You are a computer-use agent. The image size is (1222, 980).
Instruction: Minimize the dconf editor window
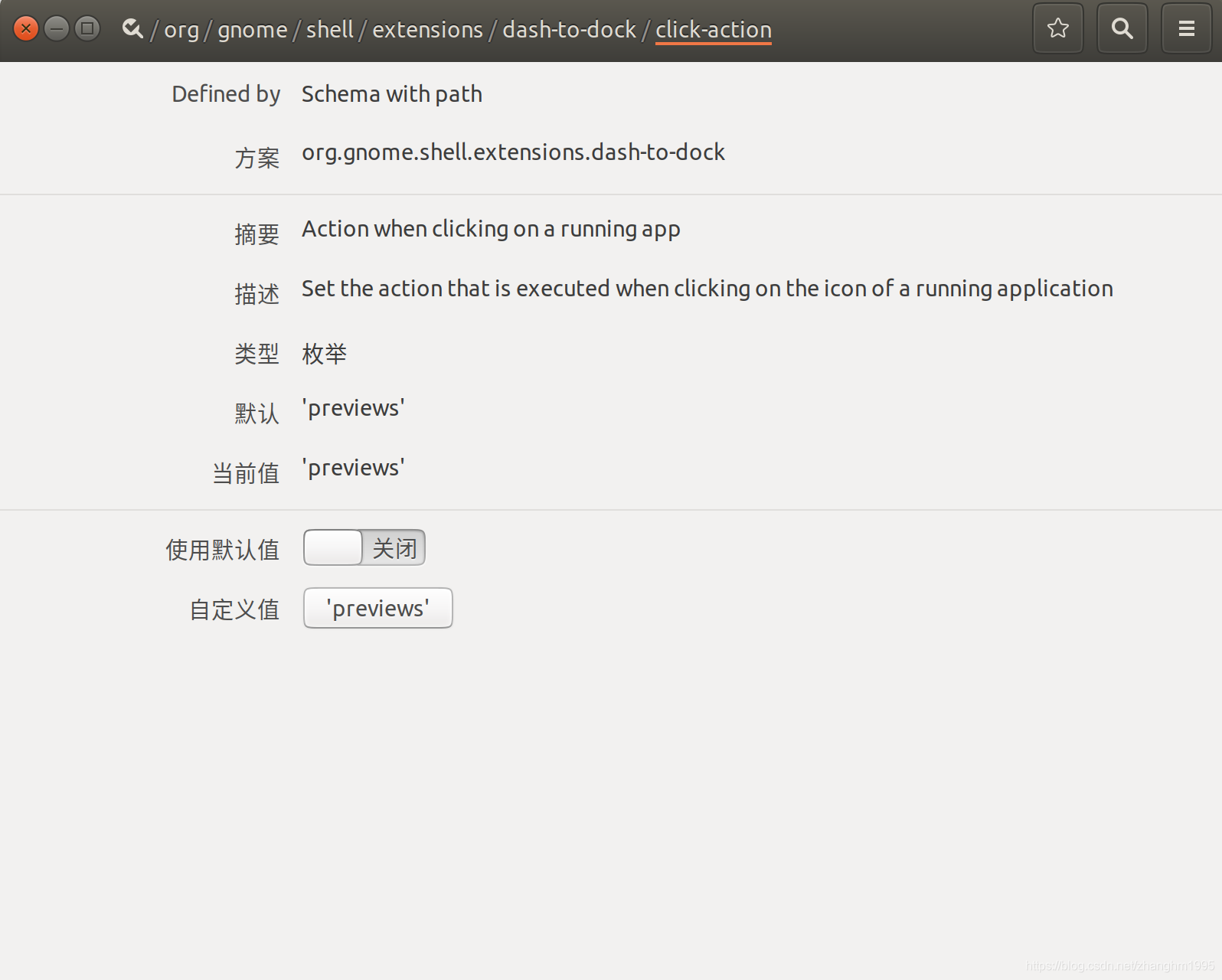pos(57,28)
